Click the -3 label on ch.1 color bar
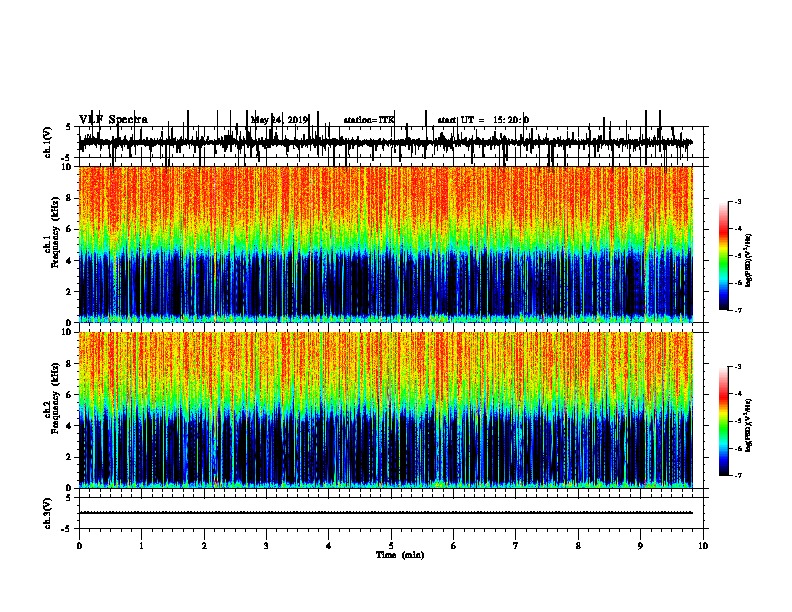 [738, 202]
